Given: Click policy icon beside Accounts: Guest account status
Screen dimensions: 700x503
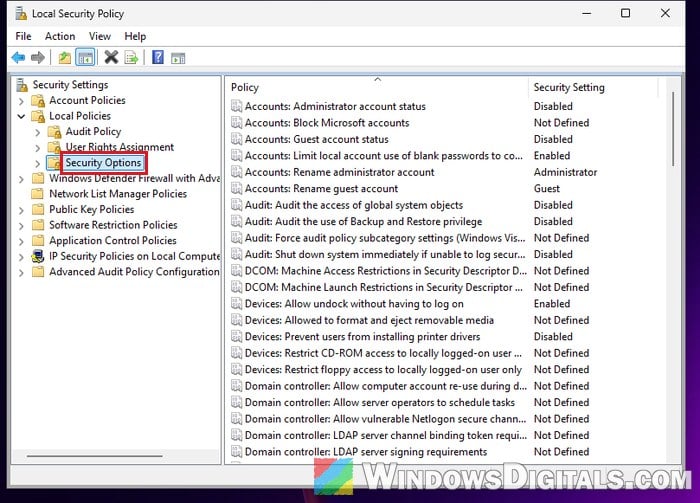Looking at the screenshot, I should pos(236,139).
